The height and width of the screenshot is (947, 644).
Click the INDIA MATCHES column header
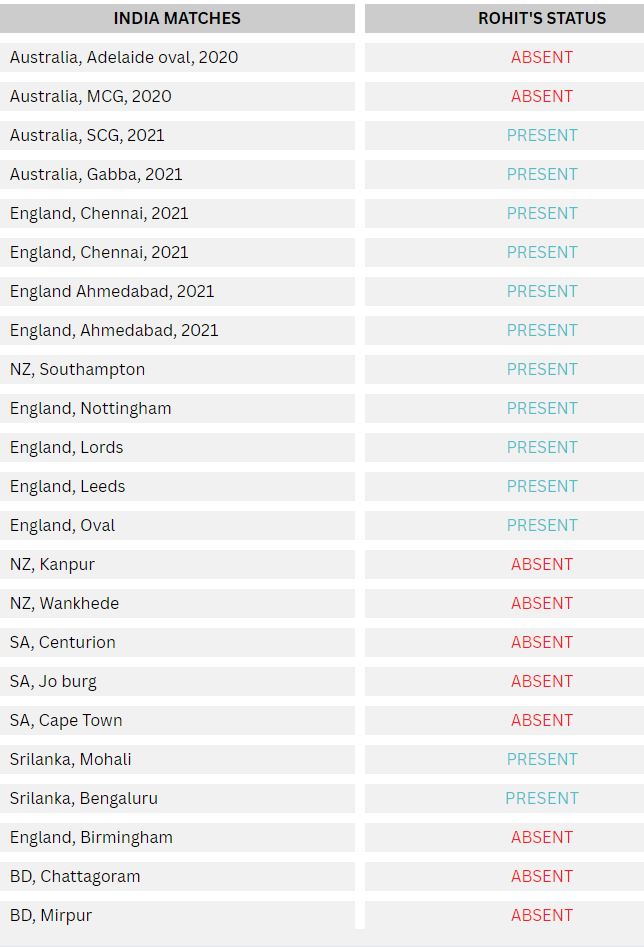pos(177,18)
